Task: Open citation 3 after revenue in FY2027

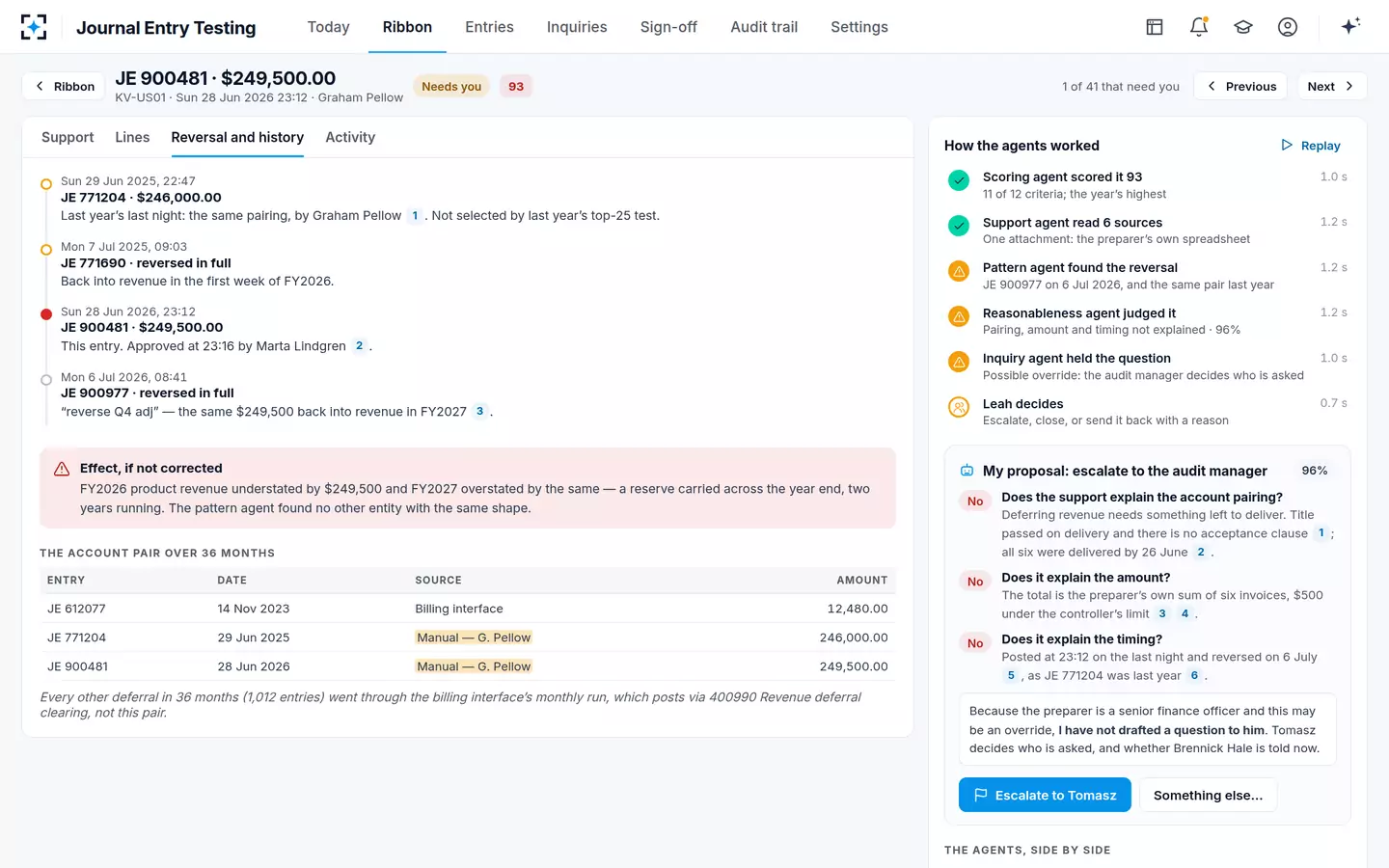Action: tap(479, 412)
